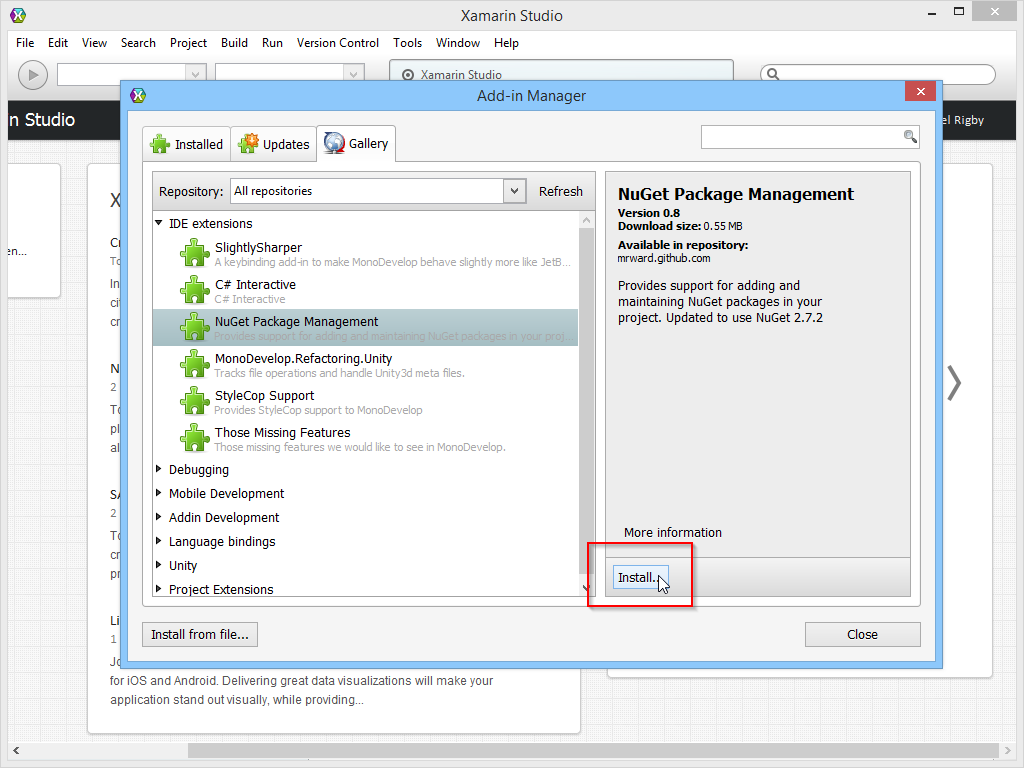The image size is (1024, 768).
Task: Click the Those Missing Features puzzle icon
Action: [x=195, y=438]
